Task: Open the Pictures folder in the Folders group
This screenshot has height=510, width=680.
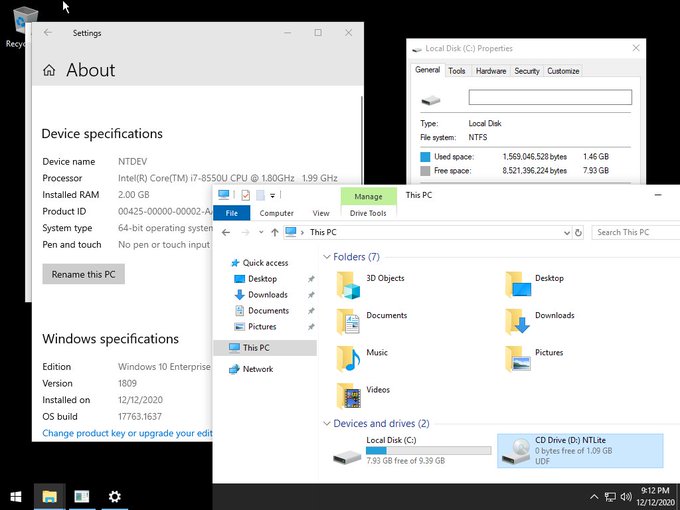Action: 534,359
